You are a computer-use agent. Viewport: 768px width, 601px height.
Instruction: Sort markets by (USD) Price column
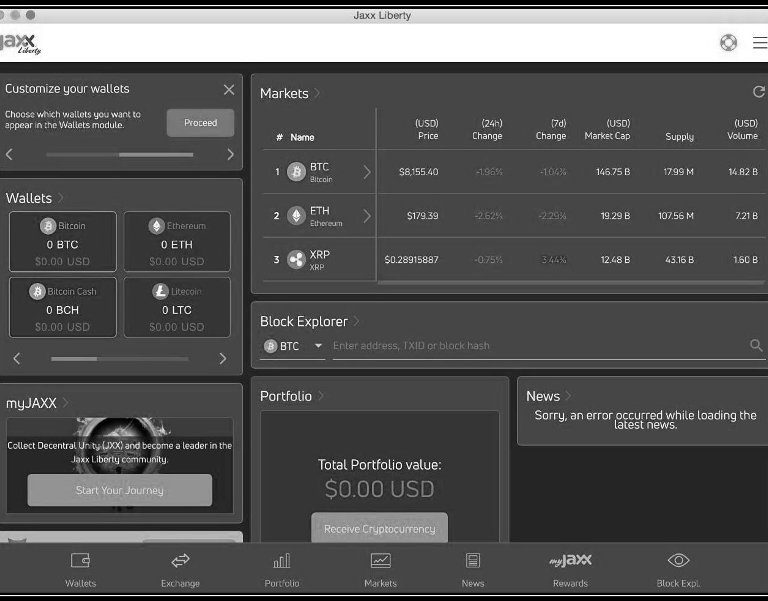pyautogui.click(x=427, y=129)
